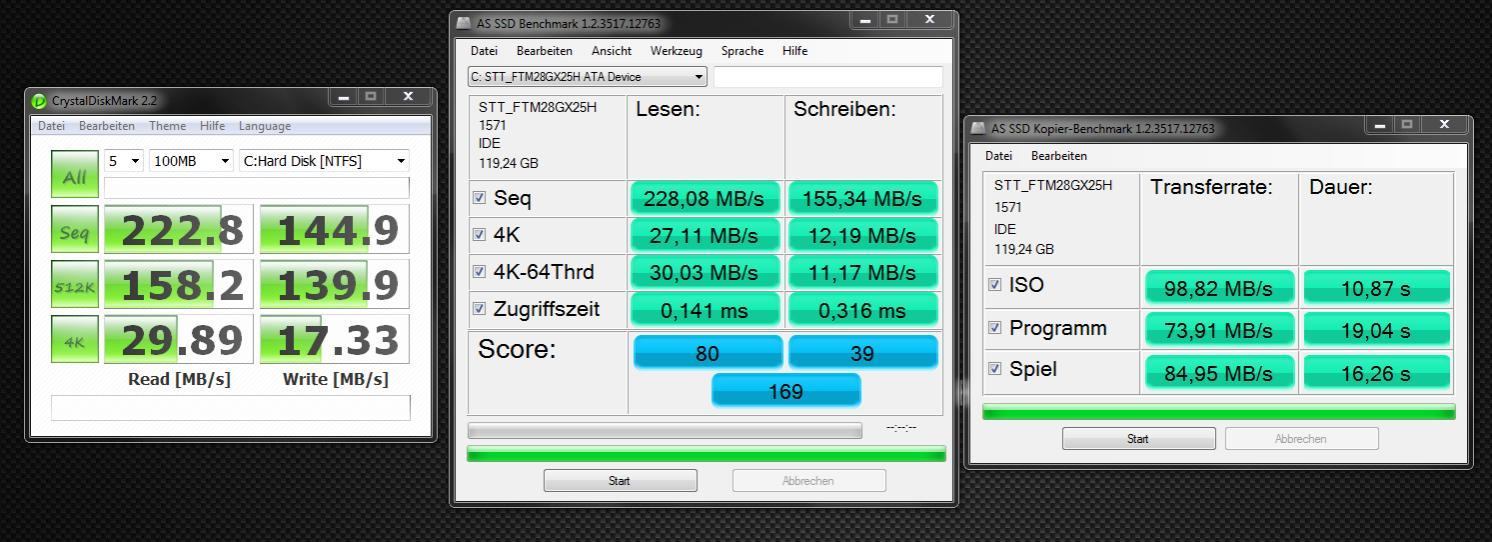Image resolution: width=1492 pixels, height=542 pixels.
Task: Open the test count dropdown showing 5
Action: point(125,160)
